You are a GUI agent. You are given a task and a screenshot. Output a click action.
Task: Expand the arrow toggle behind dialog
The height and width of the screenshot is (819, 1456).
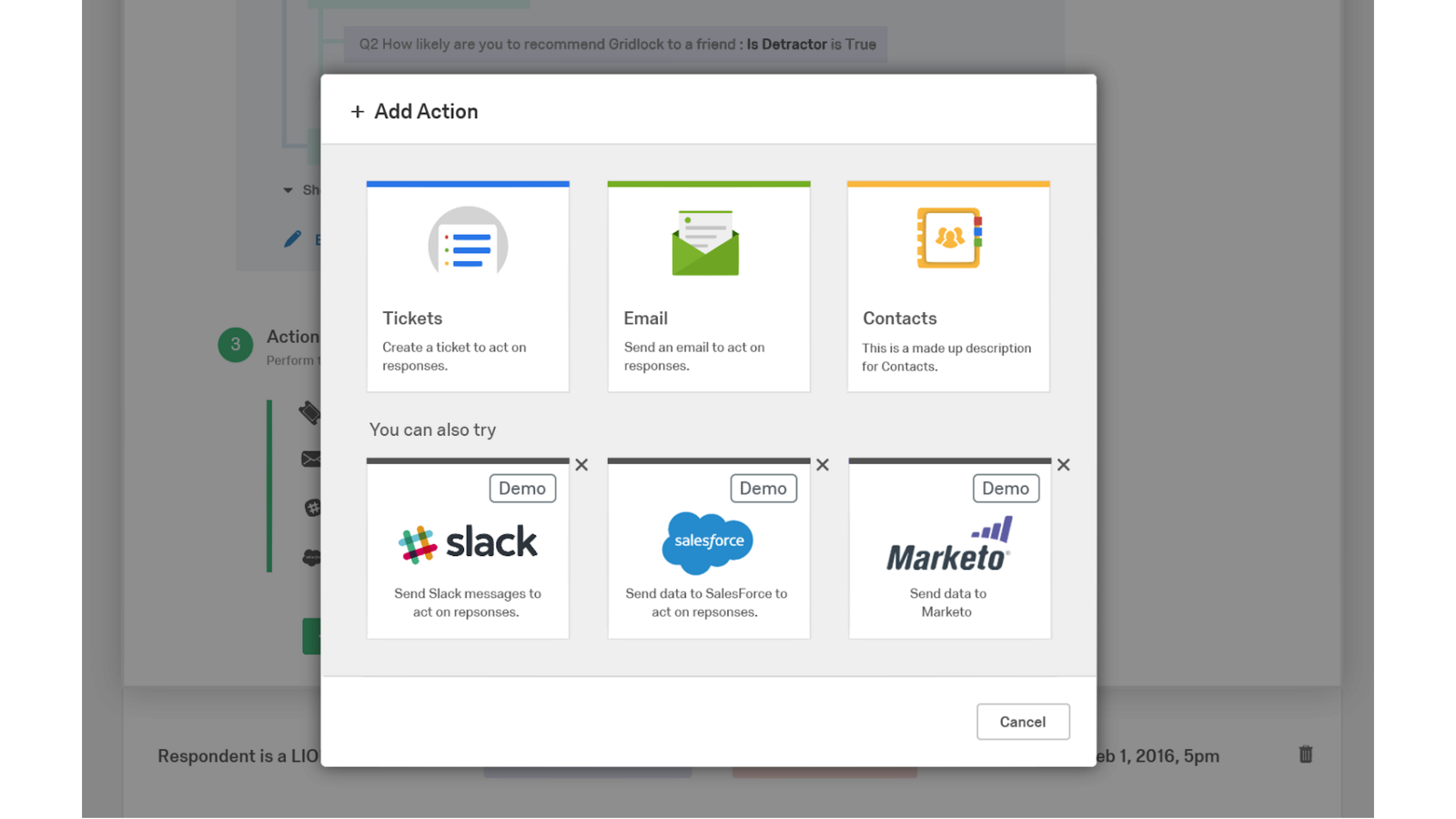288,190
